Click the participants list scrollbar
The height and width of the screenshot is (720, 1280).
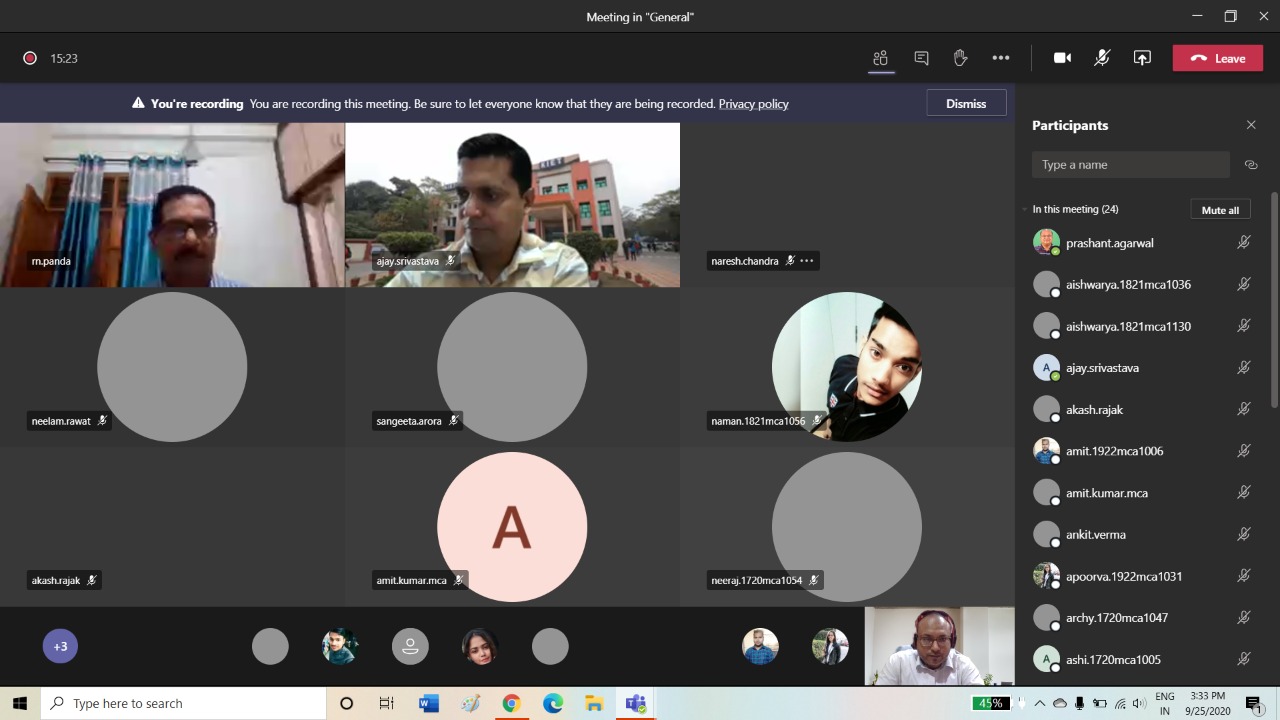coord(1274,300)
